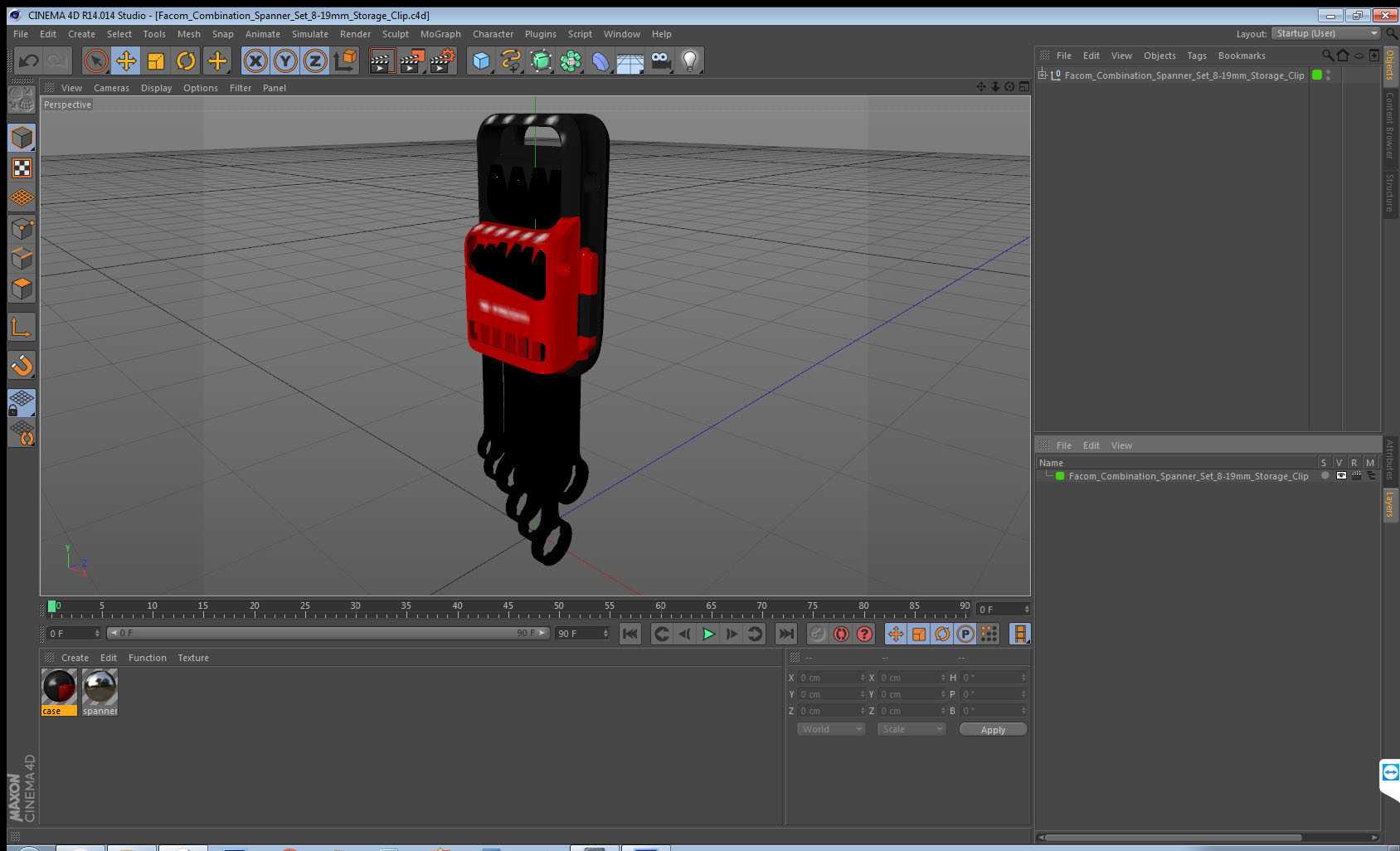Toggle the Enable Axis tool
The height and width of the screenshot is (851, 1400).
click(x=22, y=328)
